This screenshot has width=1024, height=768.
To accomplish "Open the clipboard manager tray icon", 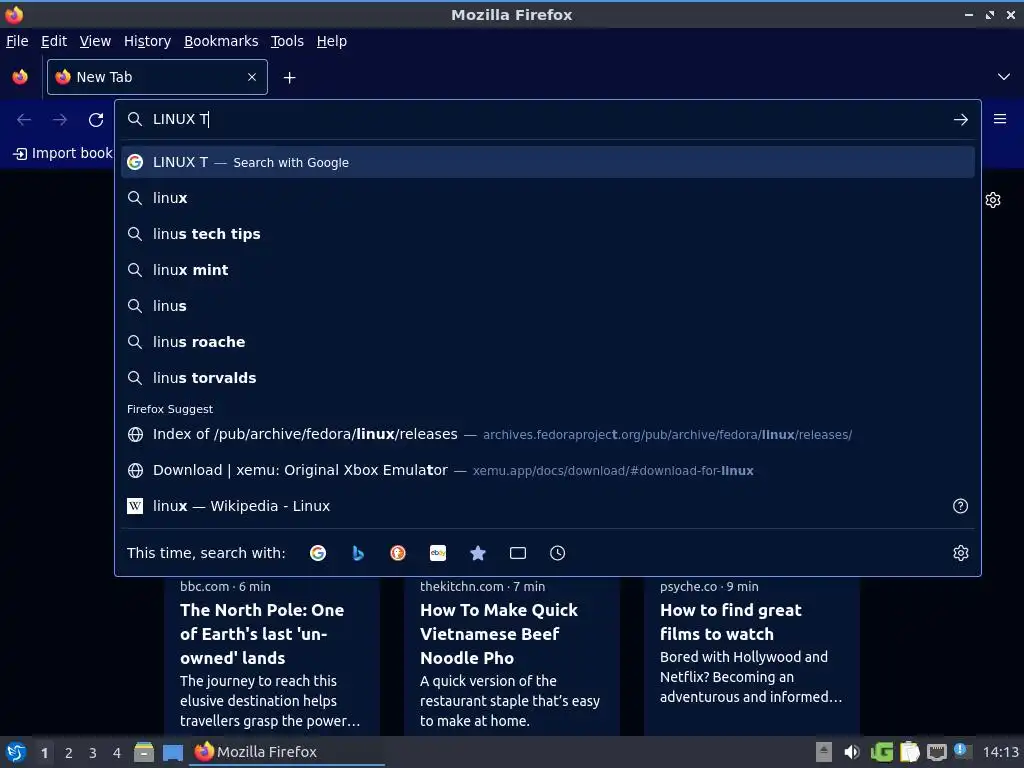I will 909,752.
